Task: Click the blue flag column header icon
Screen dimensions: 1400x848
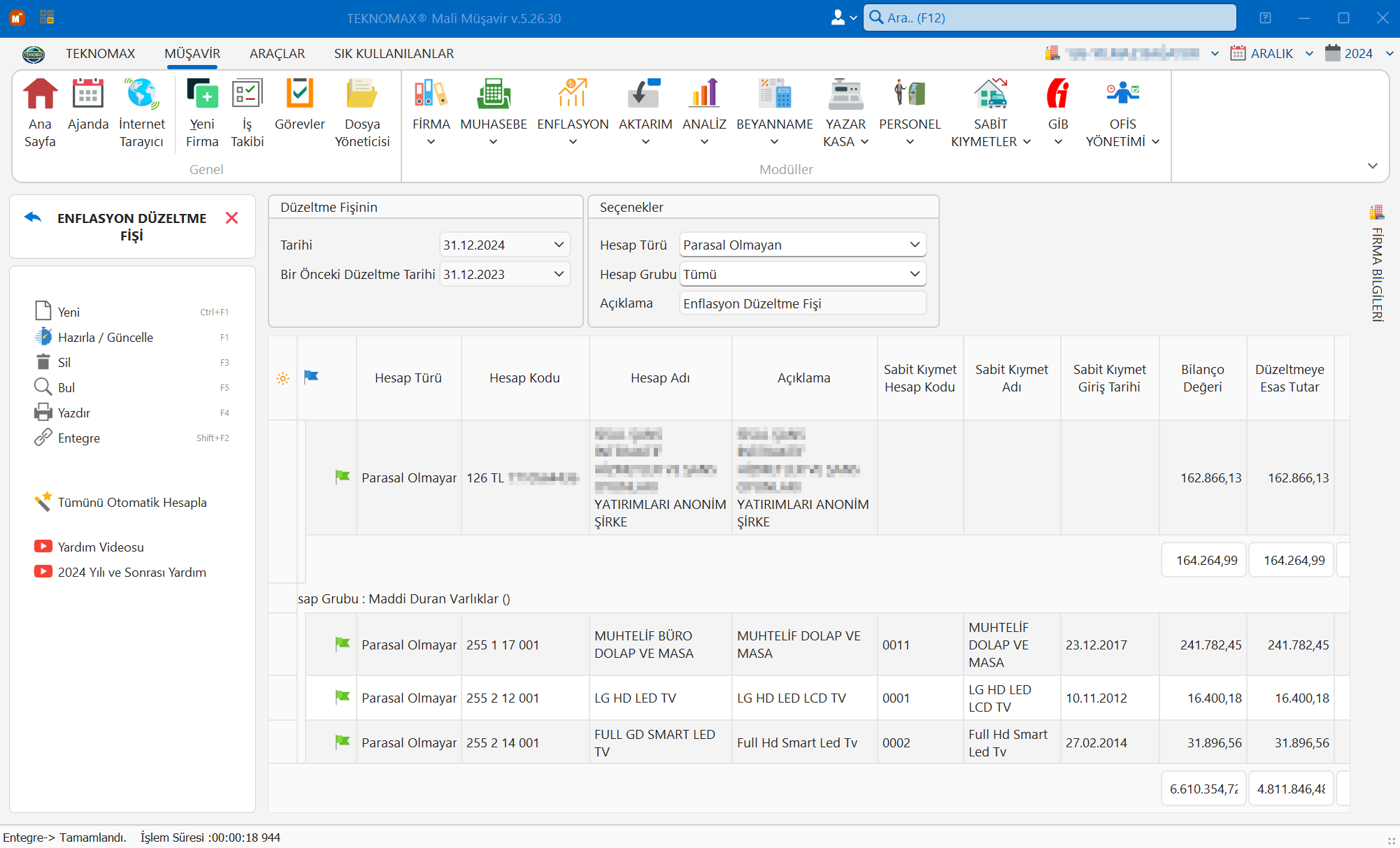Action: (311, 377)
